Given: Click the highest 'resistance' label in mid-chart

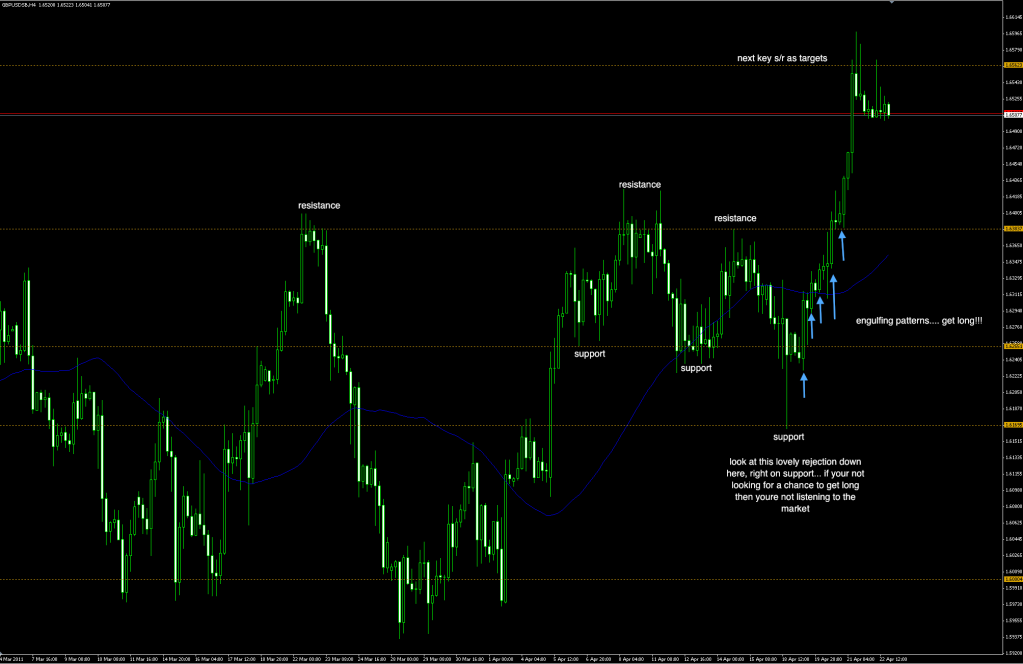Looking at the screenshot, I should 639,184.
